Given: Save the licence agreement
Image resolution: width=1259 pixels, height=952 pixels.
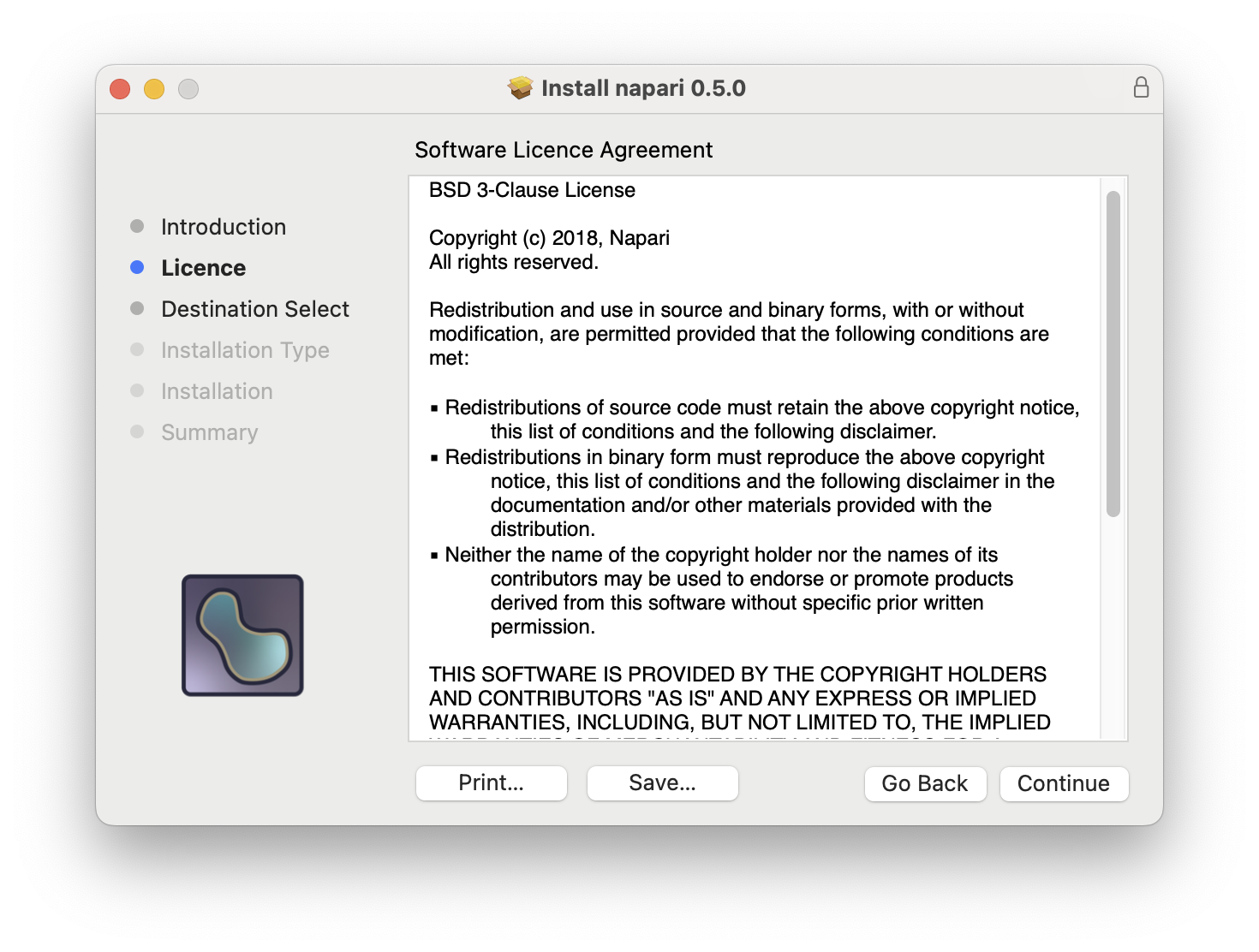Looking at the screenshot, I should [x=662, y=782].
